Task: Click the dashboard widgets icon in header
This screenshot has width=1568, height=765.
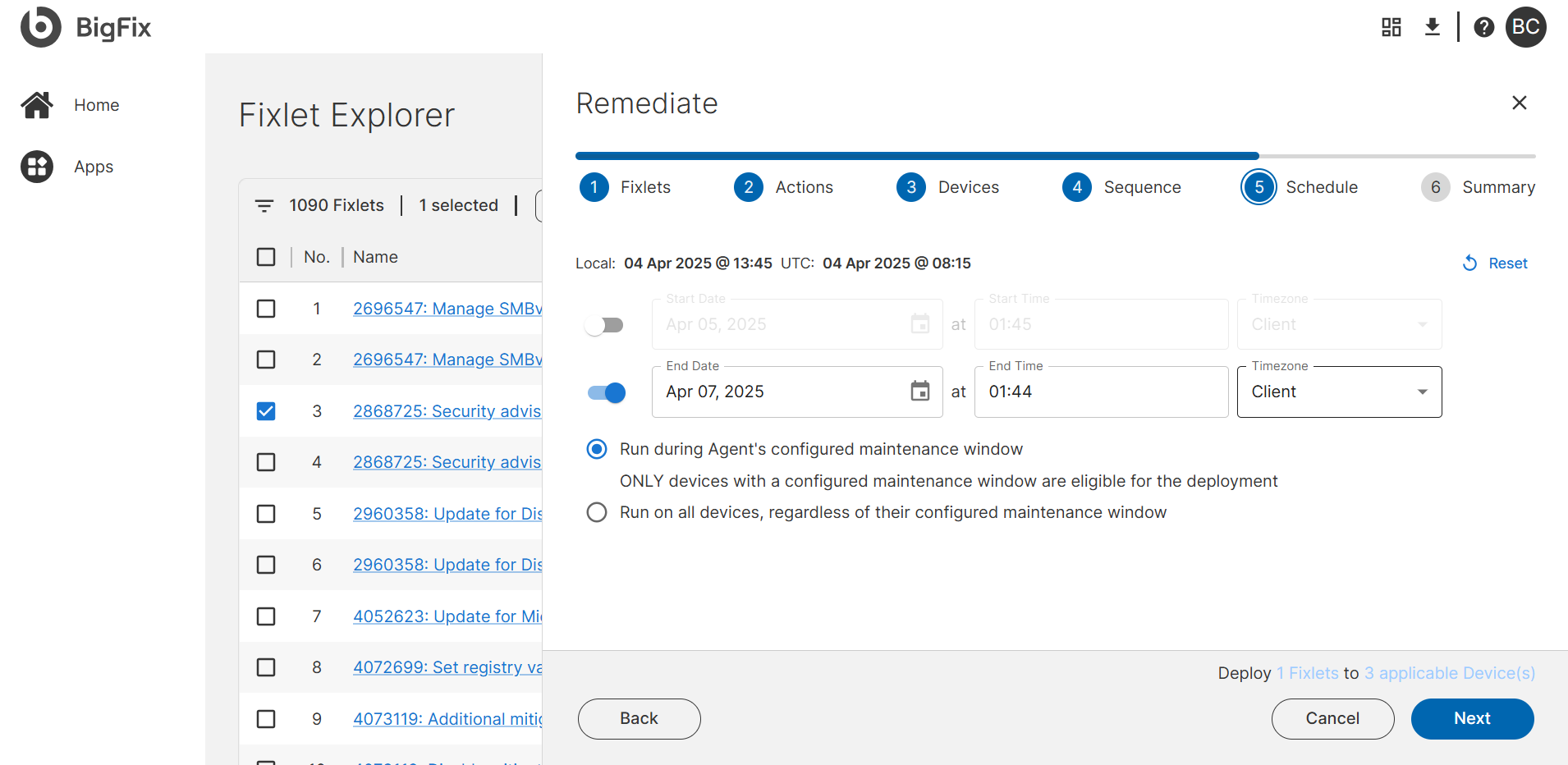Action: pos(1391,27)
